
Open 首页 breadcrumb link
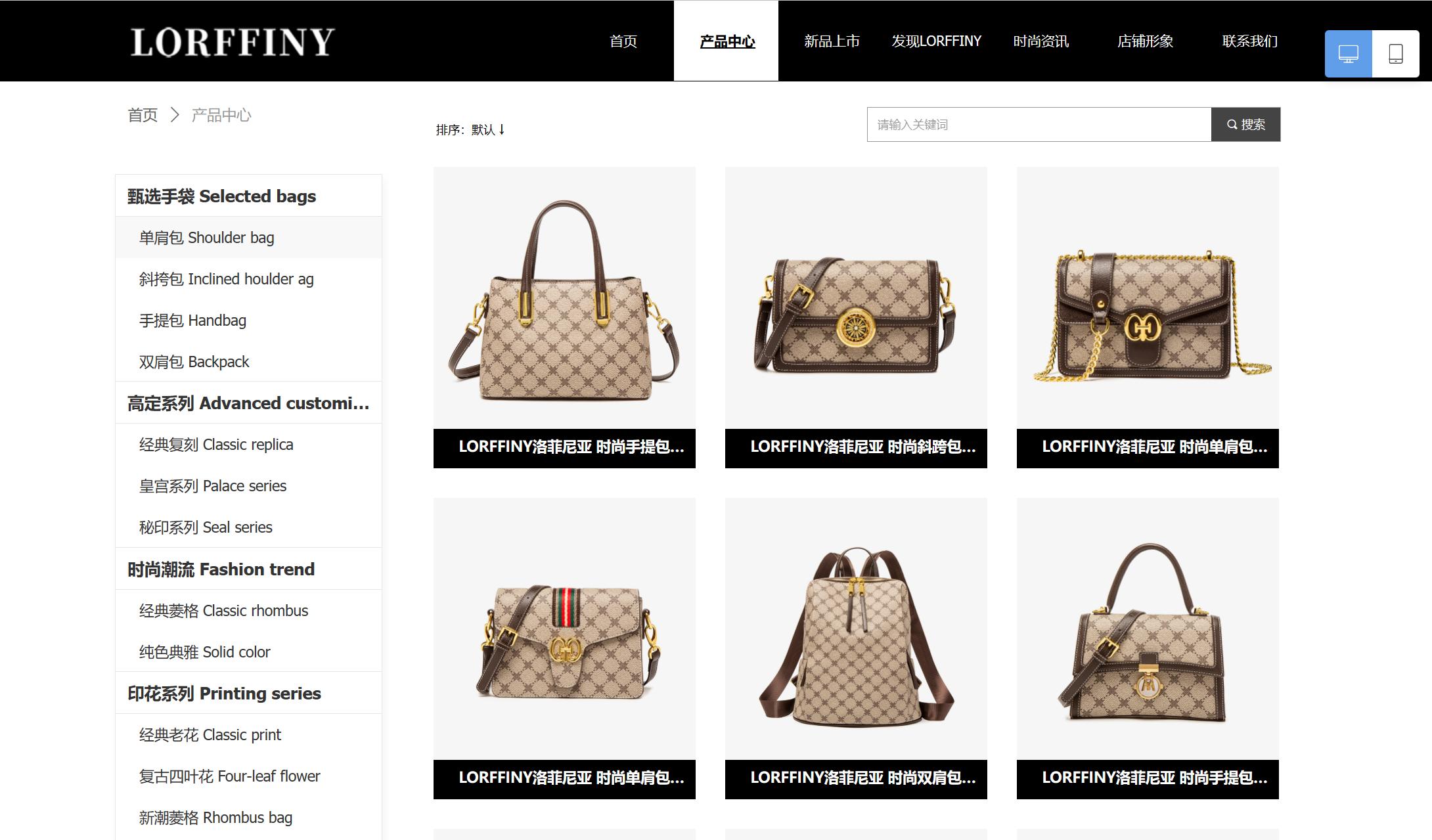coord(143,116)
